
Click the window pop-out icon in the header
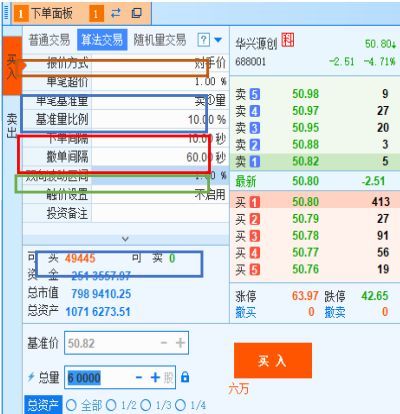click(x=136, y=13)
